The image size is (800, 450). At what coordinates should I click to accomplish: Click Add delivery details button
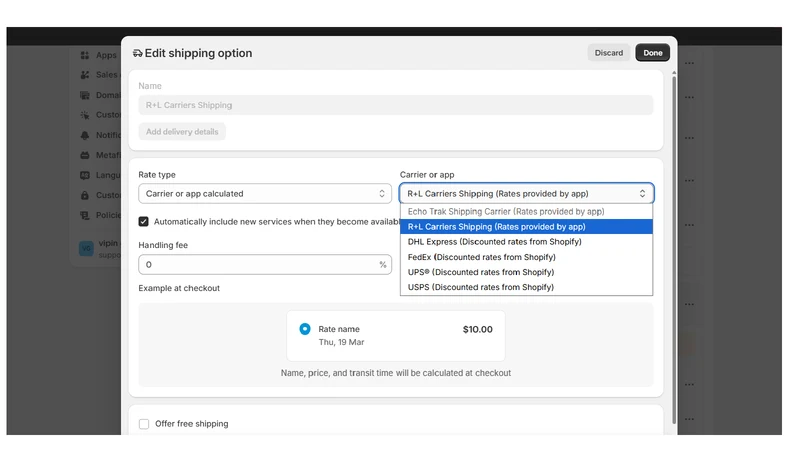(x=182, y=132)
